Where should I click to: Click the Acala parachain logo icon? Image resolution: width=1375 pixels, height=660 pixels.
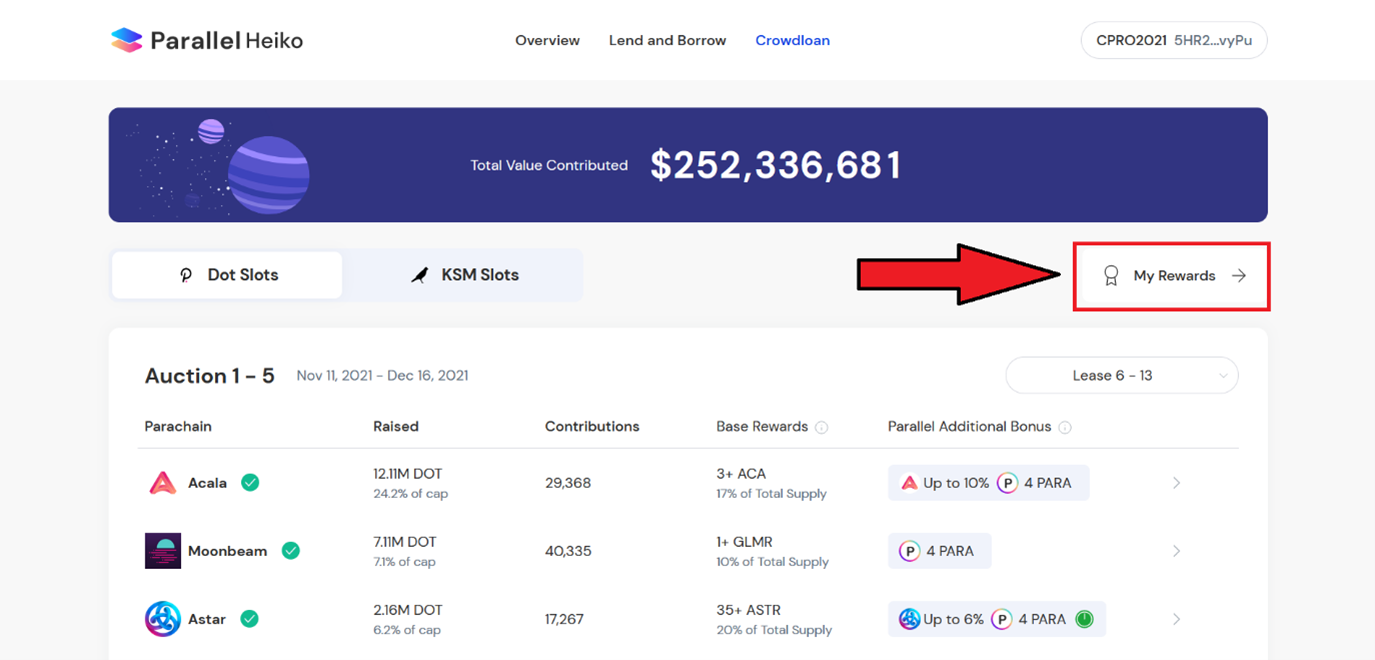coord(162,483)
